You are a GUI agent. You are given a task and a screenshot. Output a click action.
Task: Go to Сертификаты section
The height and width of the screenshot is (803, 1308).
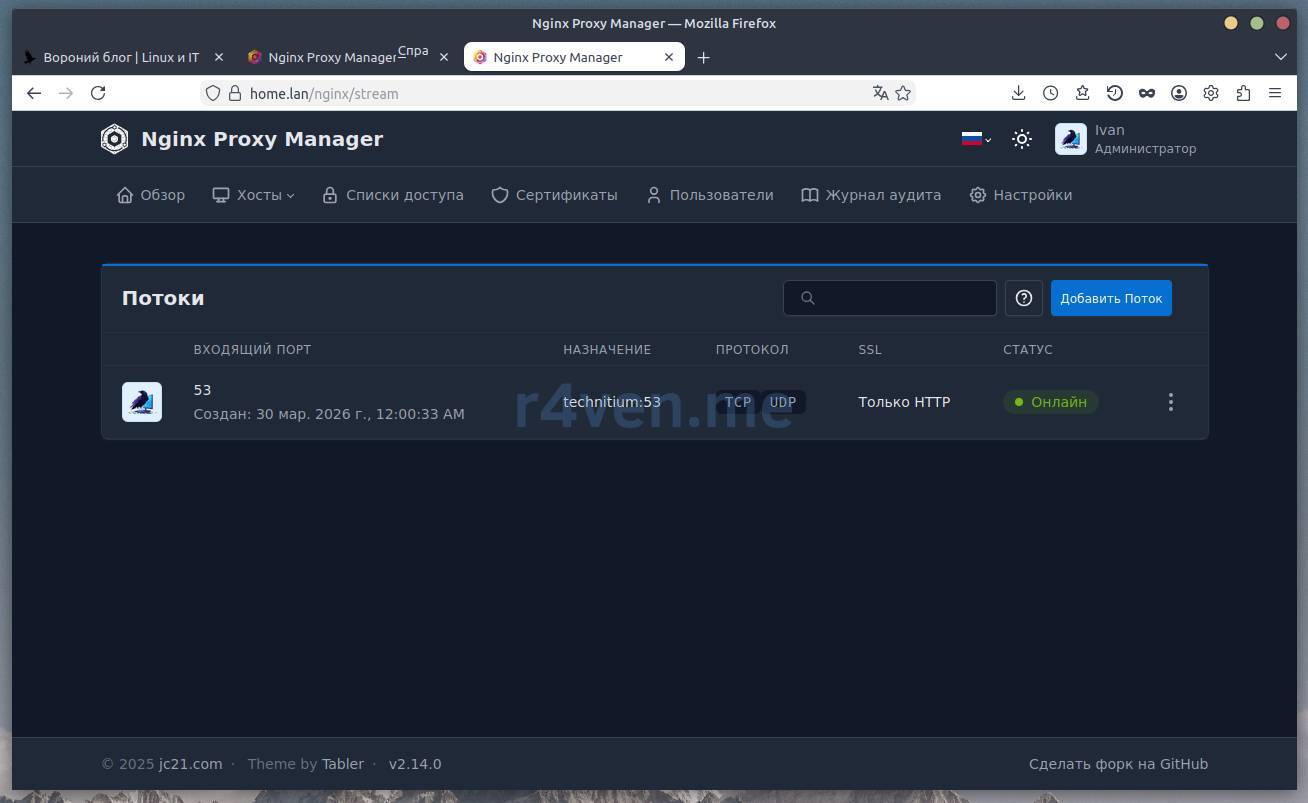(x=554, y=195)
